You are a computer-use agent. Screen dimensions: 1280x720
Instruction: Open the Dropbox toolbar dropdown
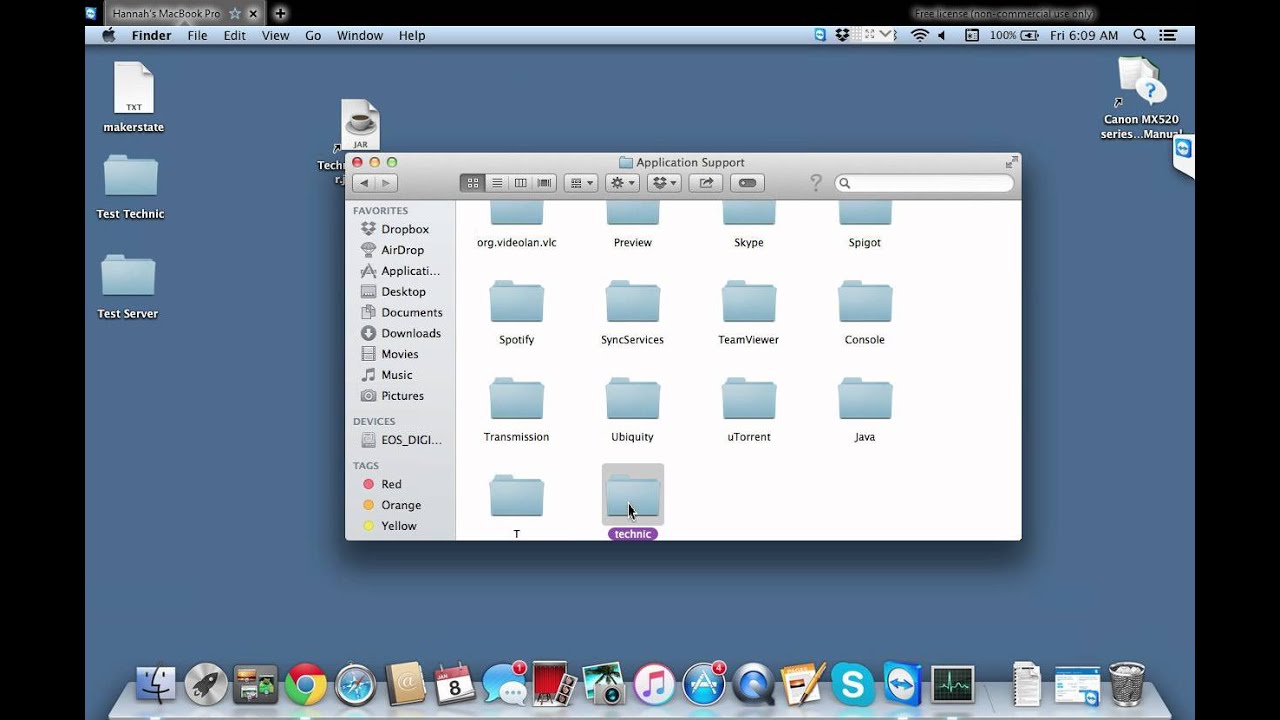(x=664, y=183)
